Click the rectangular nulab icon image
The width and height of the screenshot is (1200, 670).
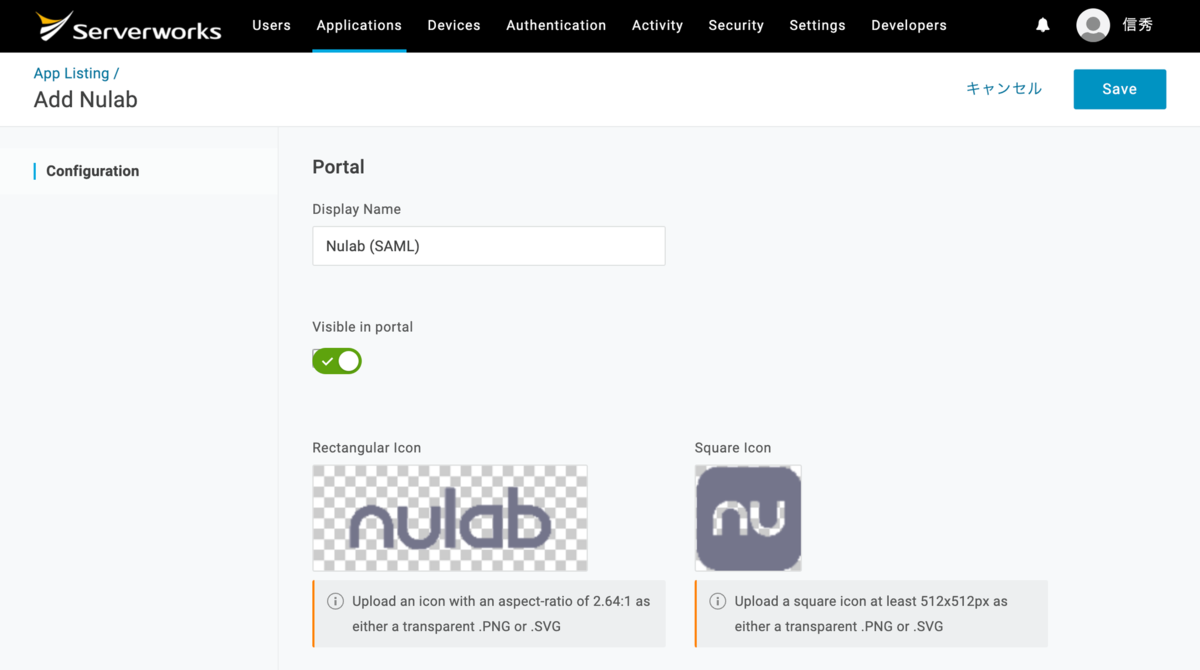pyautogui.click(x=450, y=518)
